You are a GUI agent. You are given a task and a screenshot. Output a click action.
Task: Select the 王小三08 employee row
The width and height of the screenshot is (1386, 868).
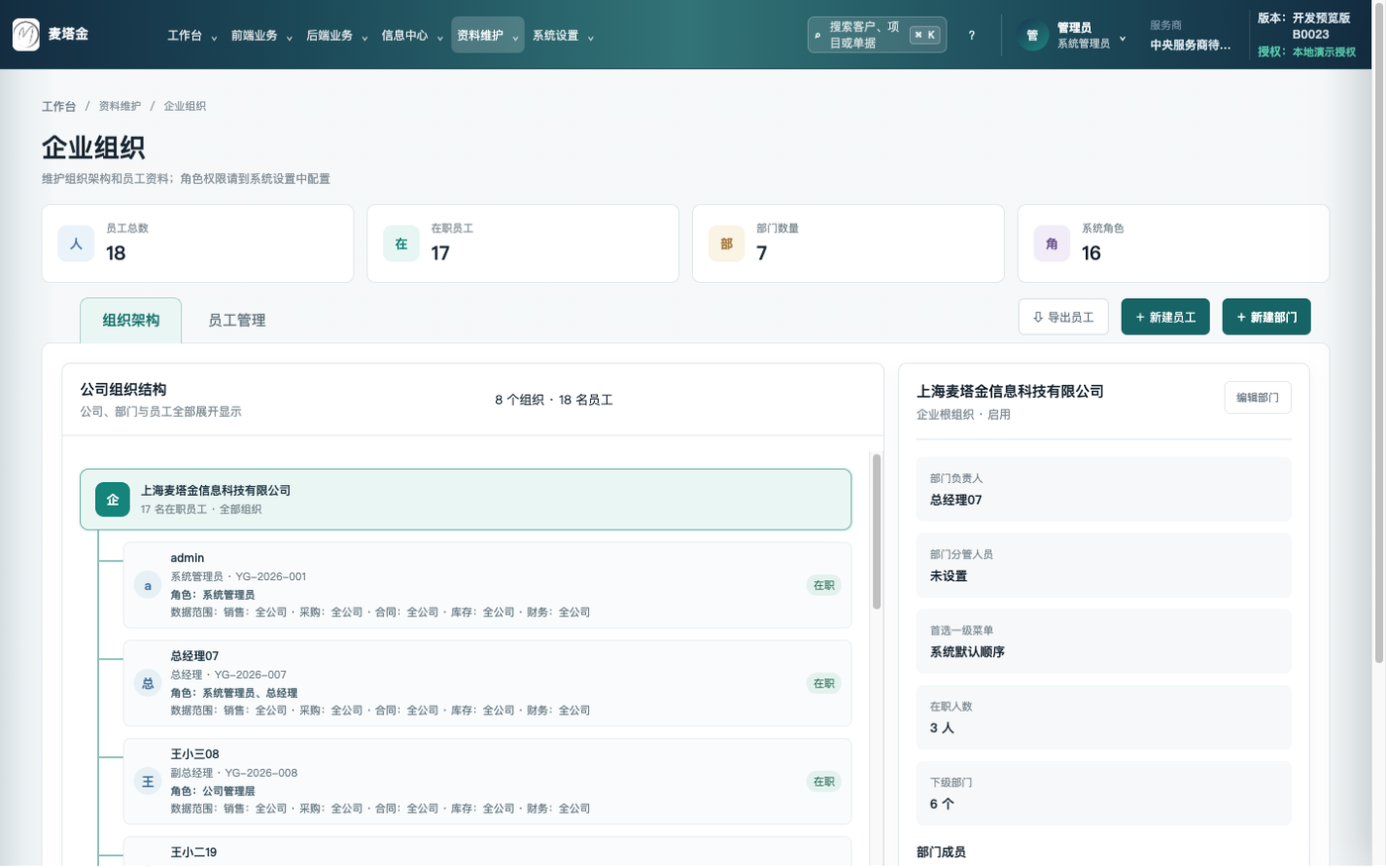coord(487,781)
